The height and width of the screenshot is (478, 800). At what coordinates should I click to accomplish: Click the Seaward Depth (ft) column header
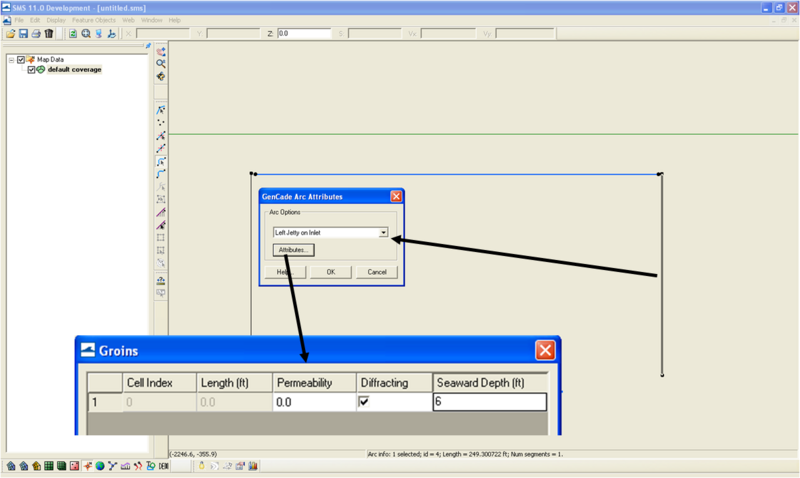[x=490, y=383]
